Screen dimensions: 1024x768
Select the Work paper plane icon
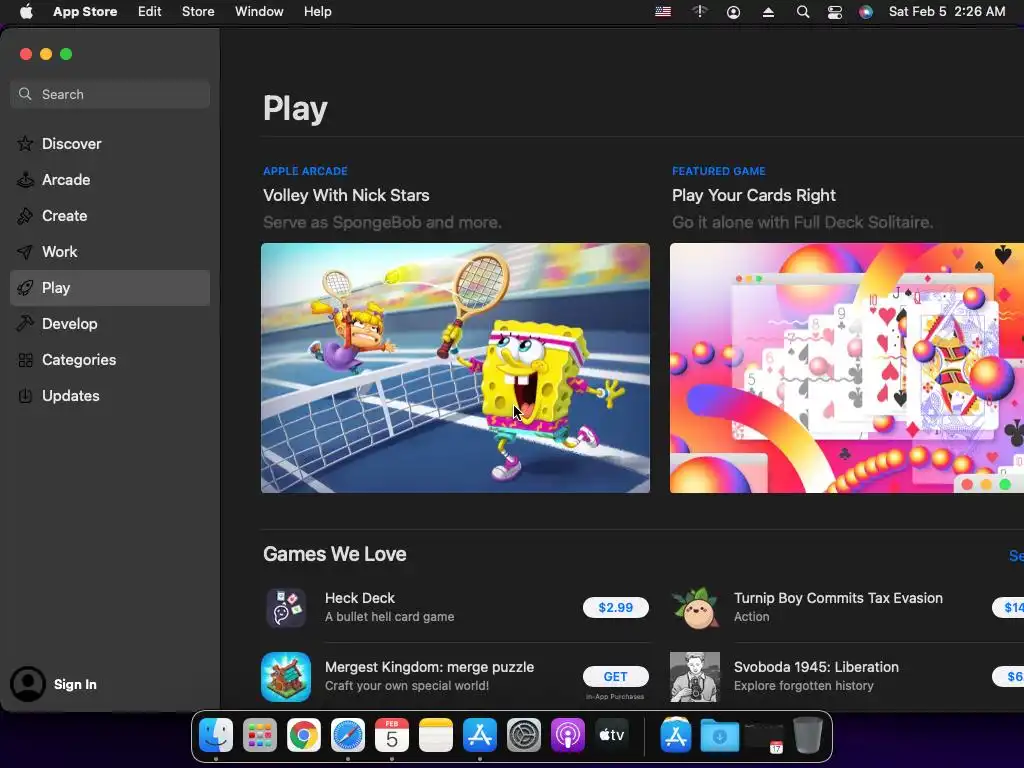pos(25,251)
